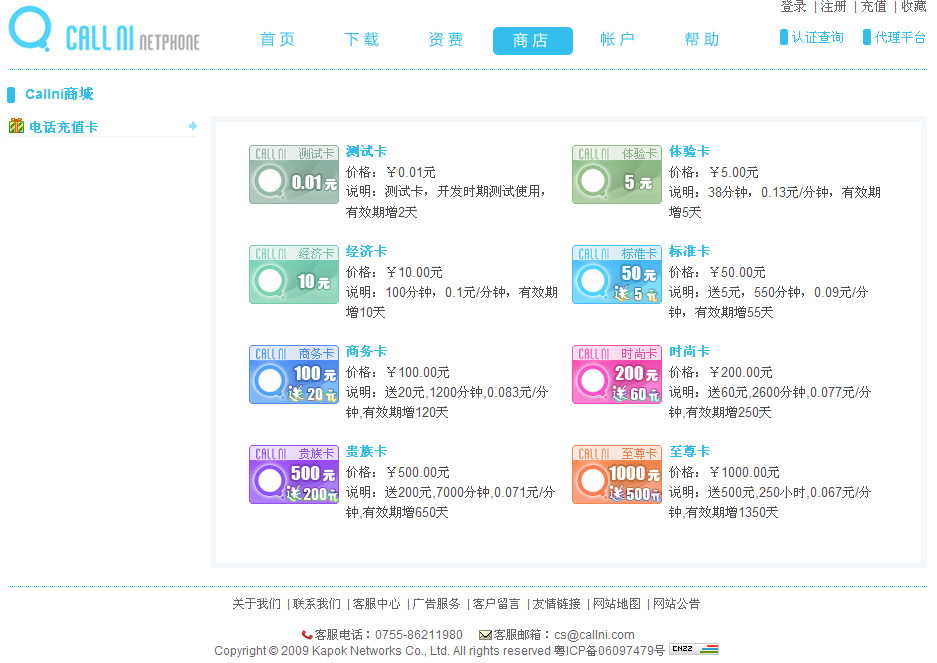Click the 50元 标准卡 card image
Viewport: 937px width, 663px height.
click(617, 274)
